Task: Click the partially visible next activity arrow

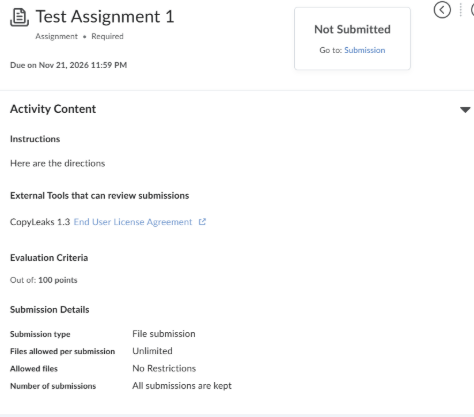Action: [472, 10]
